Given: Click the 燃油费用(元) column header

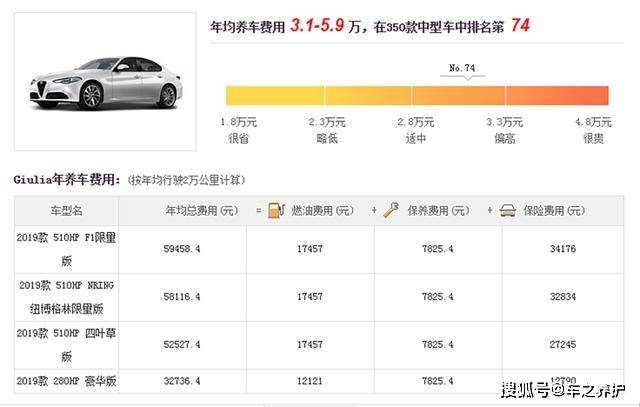Looking at the screenshot, I should [x=322, y=211].
